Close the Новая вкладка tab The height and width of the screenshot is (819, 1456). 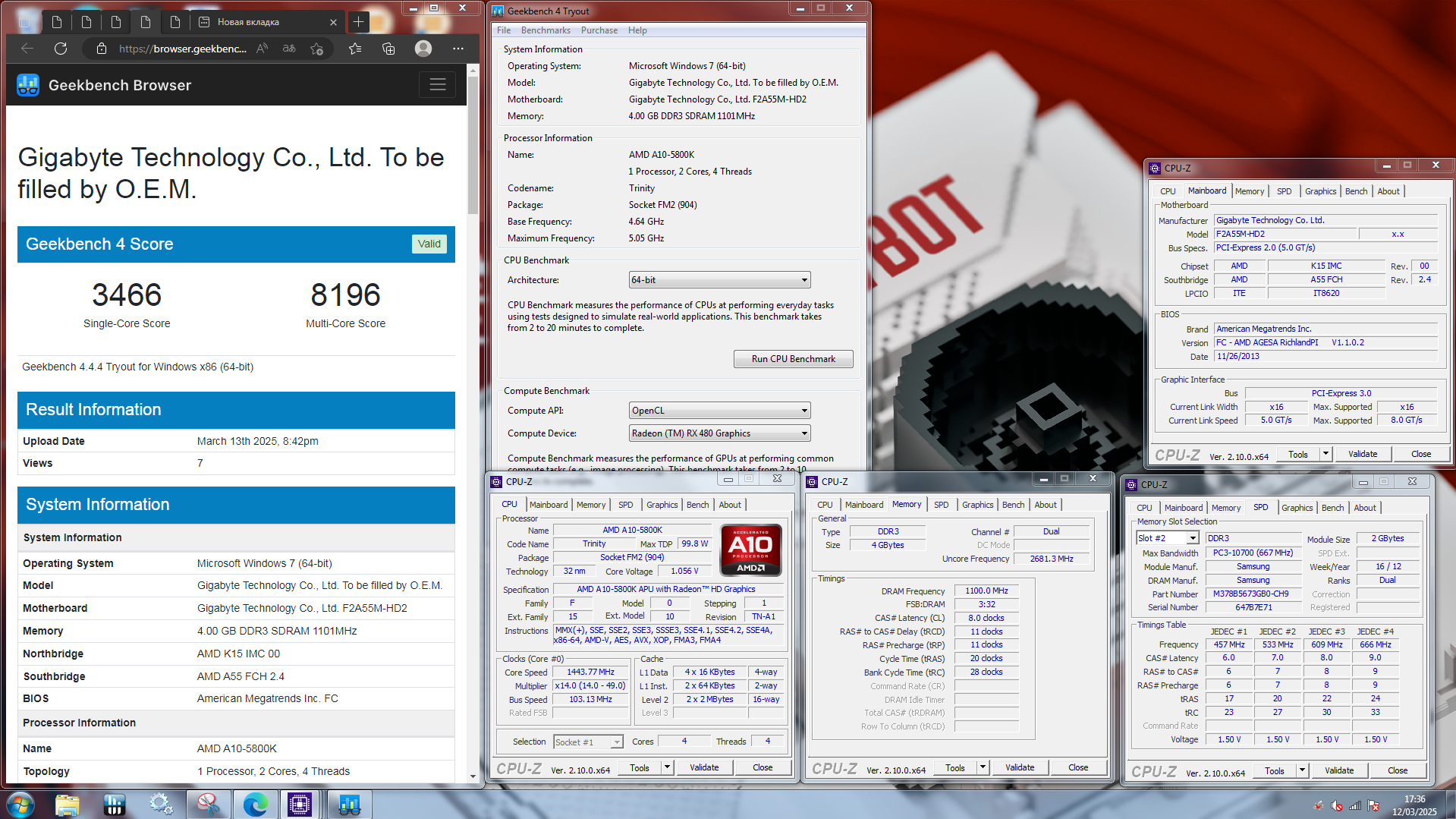(x=333, y=22)
